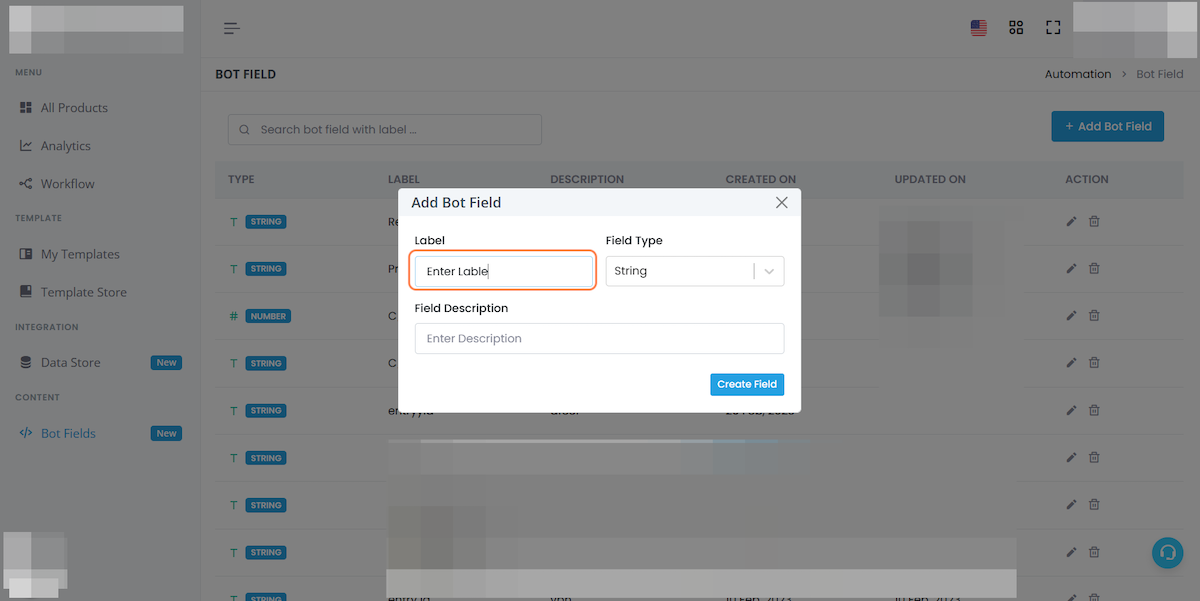Click the Create Field button

pyautogui.click(x=747, y=384)
